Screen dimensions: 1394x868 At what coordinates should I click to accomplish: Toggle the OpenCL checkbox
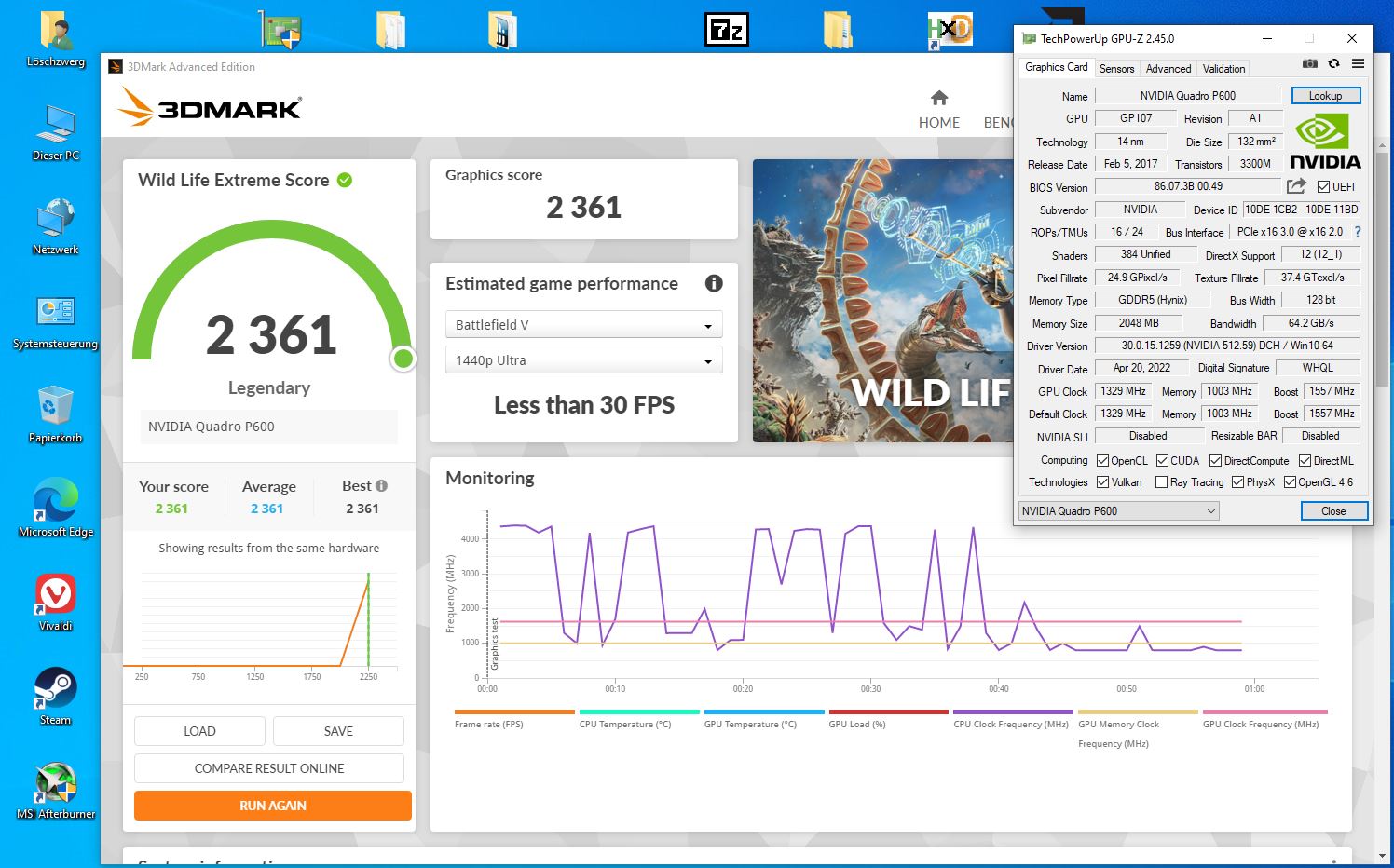point(1103,461)
